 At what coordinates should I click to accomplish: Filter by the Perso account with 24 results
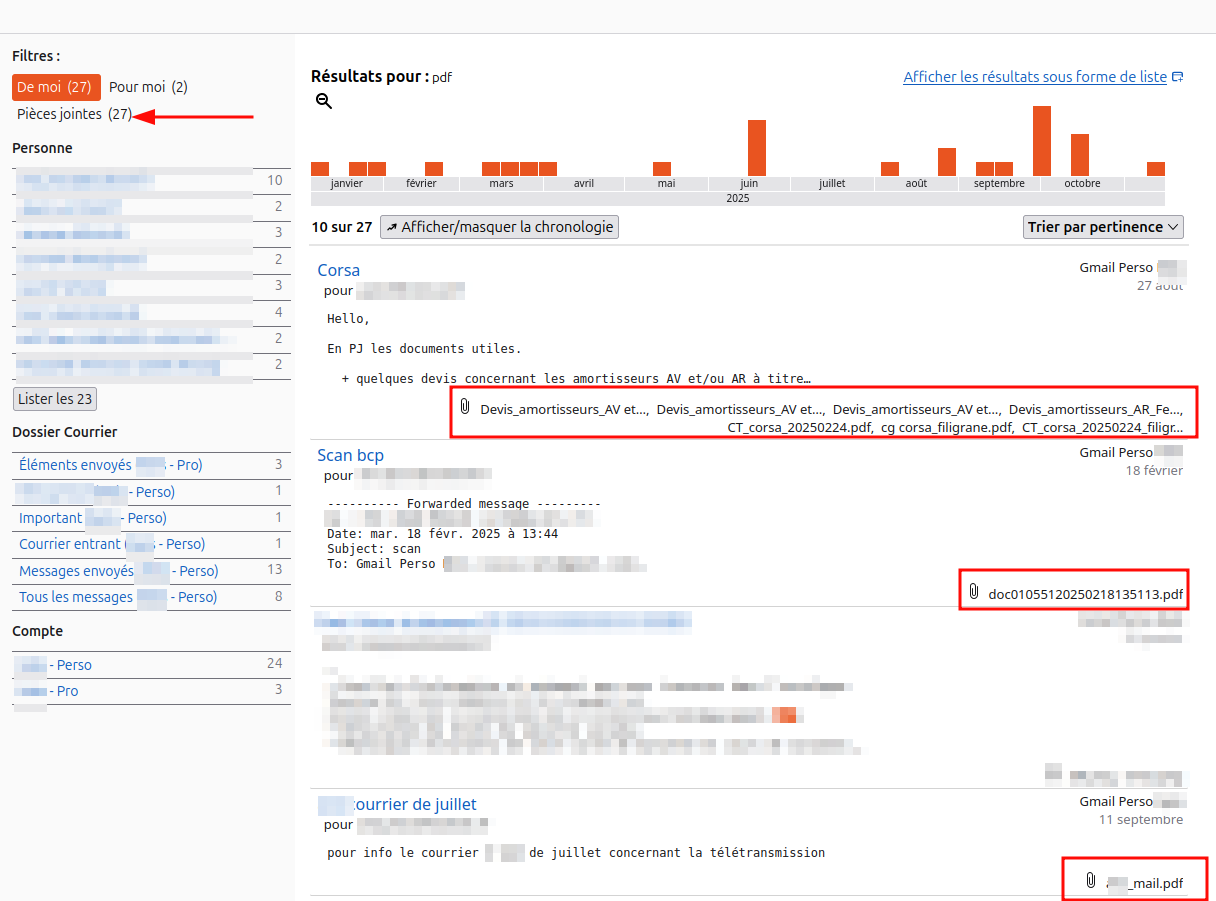[151, 664]
